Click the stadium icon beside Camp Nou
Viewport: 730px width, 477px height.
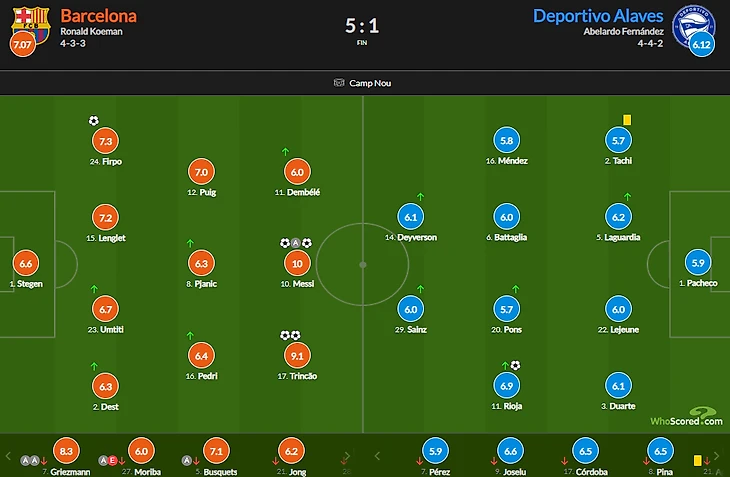(339, 82)
